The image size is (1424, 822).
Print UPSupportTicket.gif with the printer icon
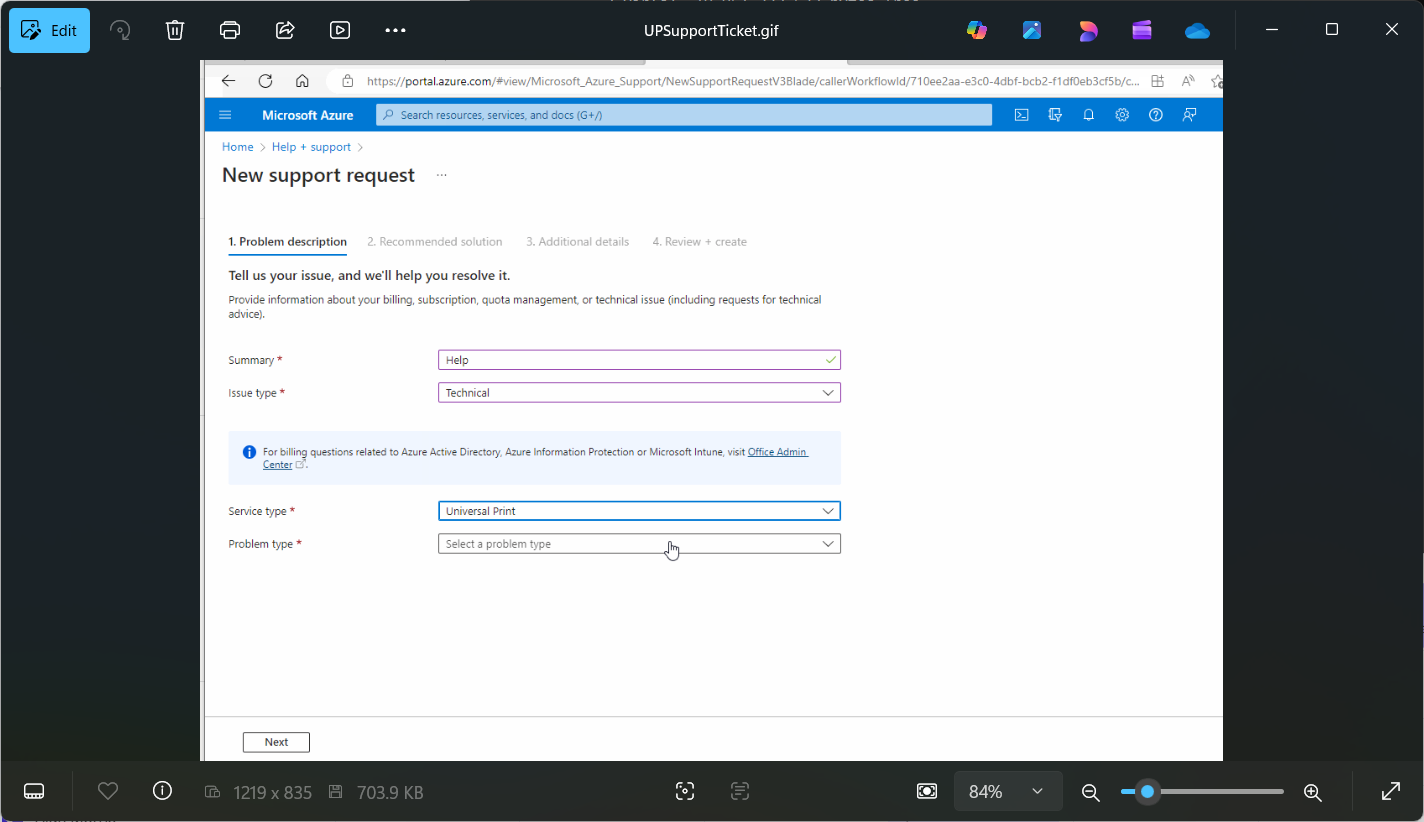click(x=230, y=30)
